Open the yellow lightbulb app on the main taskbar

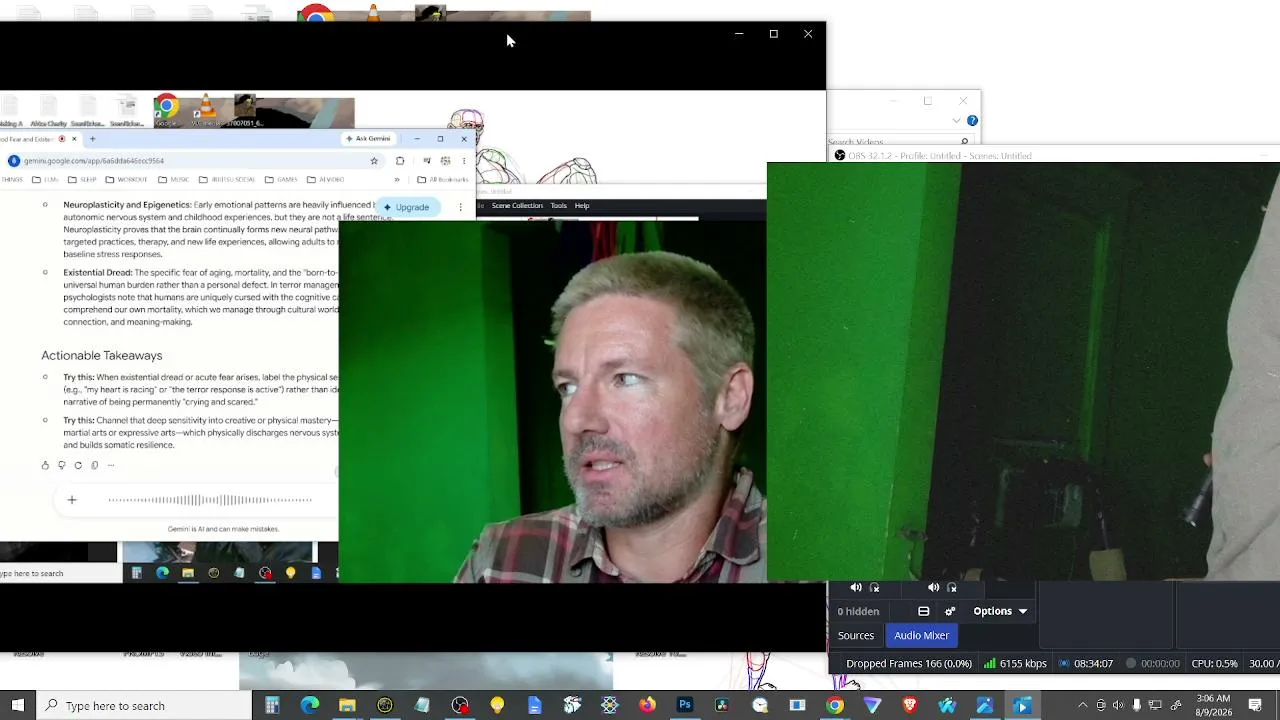coord(497,705)
